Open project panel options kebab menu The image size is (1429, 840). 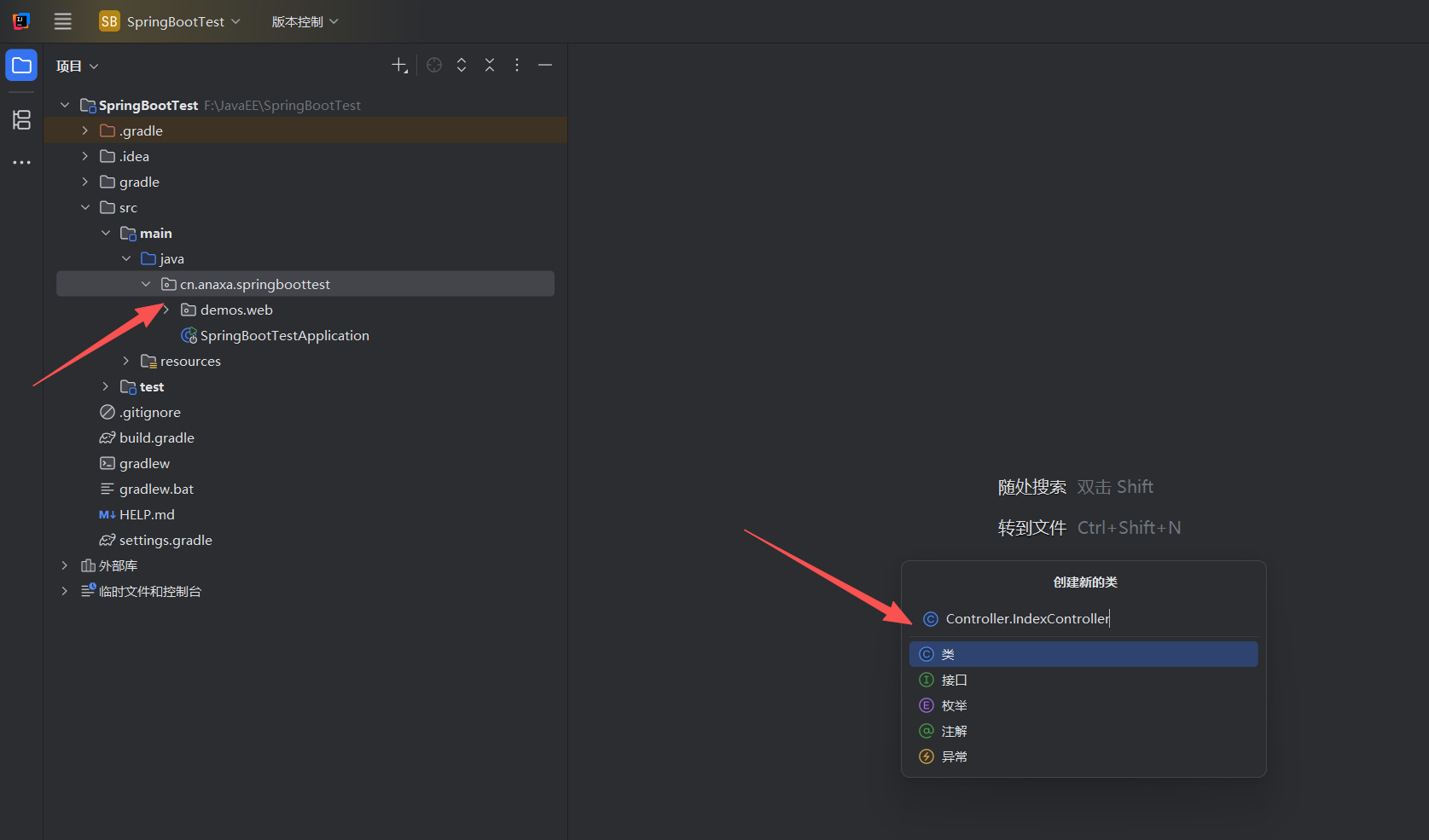click(517, 66)
